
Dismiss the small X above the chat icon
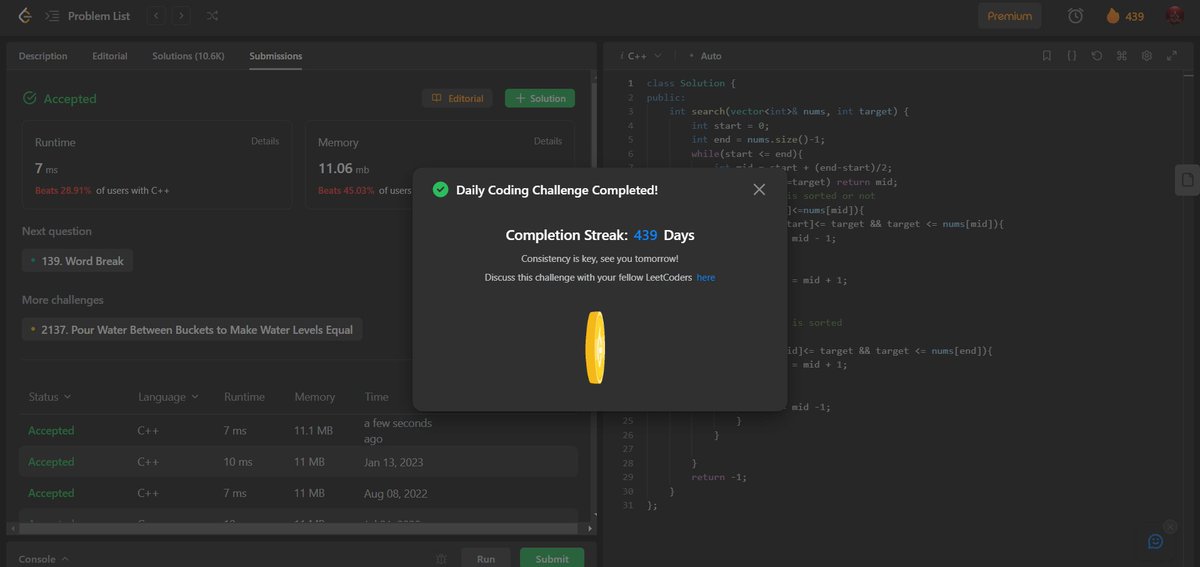point(1171,526)
